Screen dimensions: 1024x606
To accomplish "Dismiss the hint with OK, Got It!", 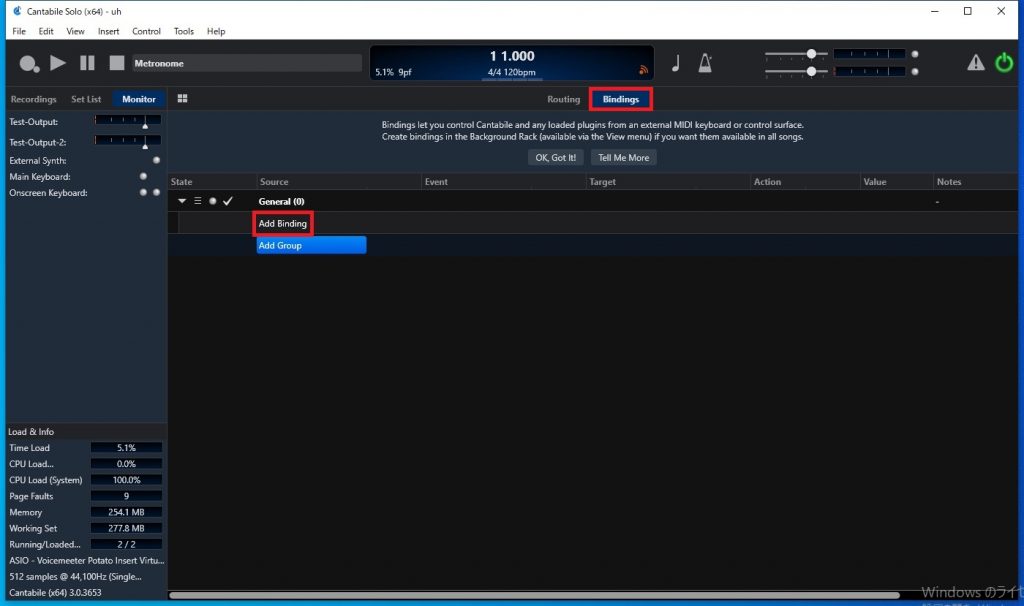I will click(x=556, y=157).
